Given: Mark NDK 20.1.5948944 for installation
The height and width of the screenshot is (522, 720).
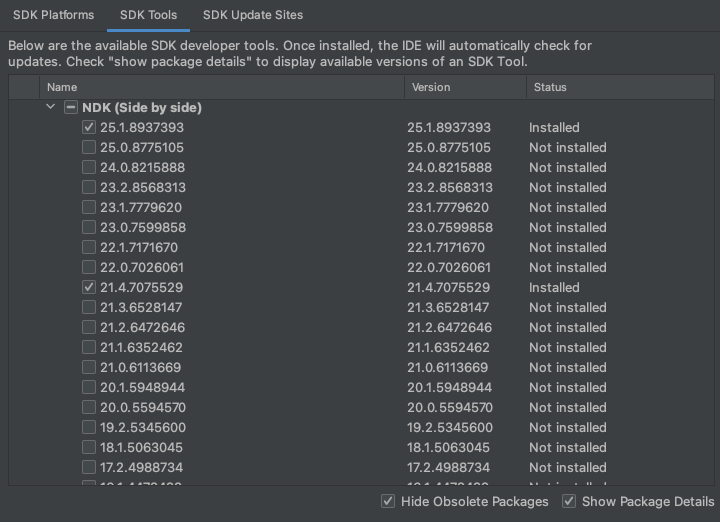Looking at the screenshot, I should [x=90, y=387].
